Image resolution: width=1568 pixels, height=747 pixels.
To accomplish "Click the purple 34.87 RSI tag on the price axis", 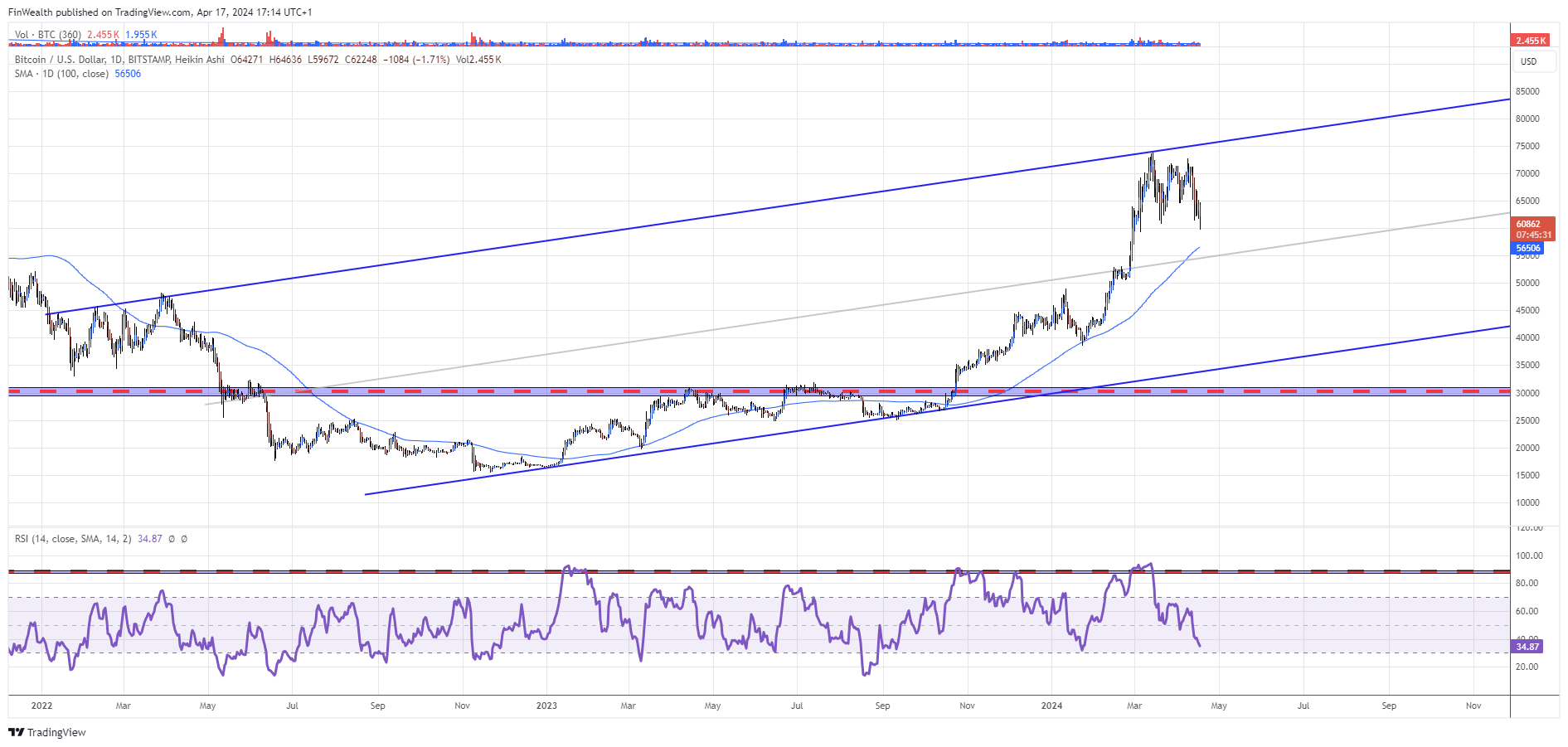I will pos(1527,647).
